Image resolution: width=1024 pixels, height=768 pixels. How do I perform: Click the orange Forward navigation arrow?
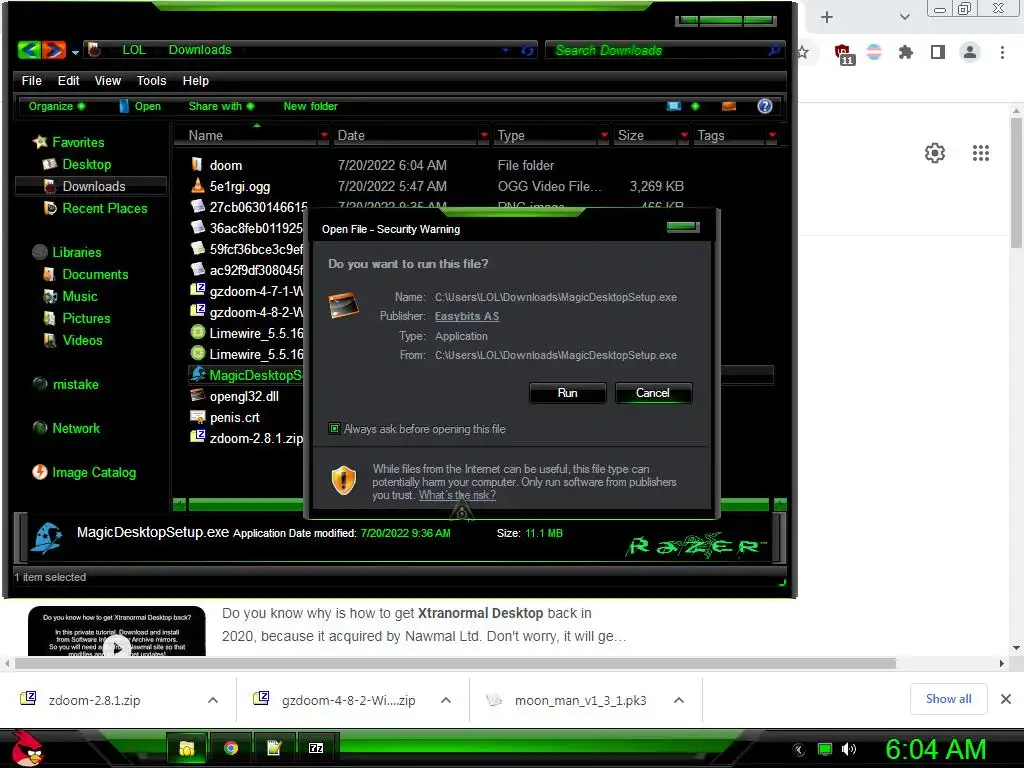click(x=54, y=50)
